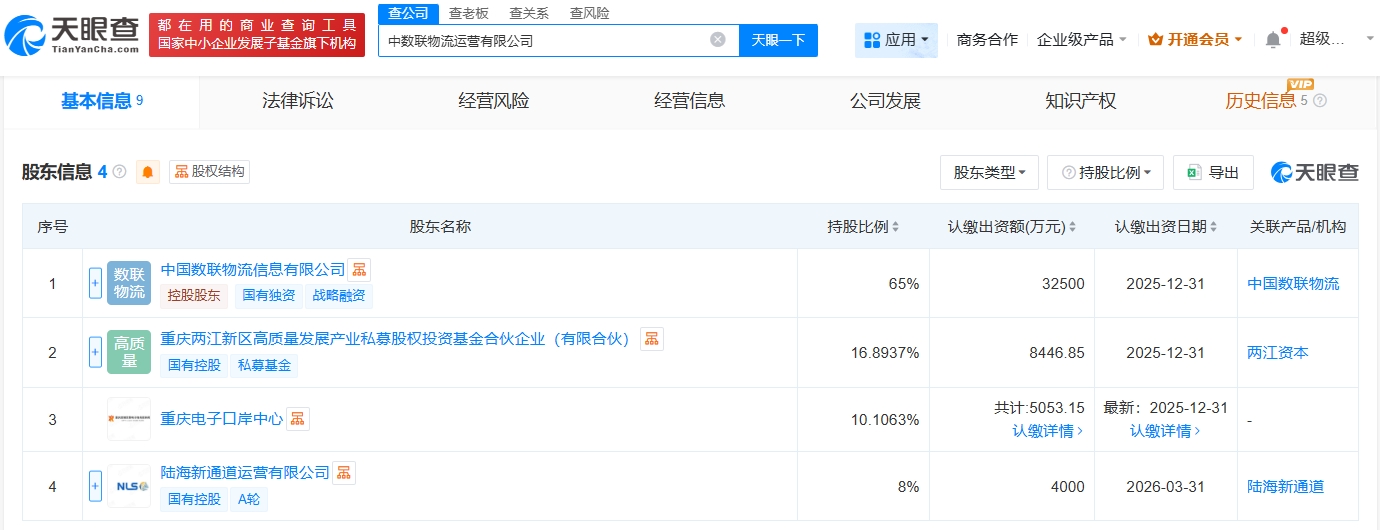This screenshot has height=530, width=1380.
Task: Open equity structure icon for 陆海新通道运营有限公司
Action: coord(344,472)
